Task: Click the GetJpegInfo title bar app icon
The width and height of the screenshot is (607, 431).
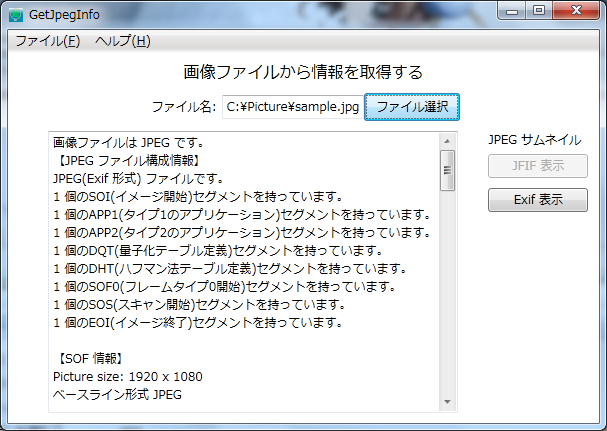Action: point(16,15)
